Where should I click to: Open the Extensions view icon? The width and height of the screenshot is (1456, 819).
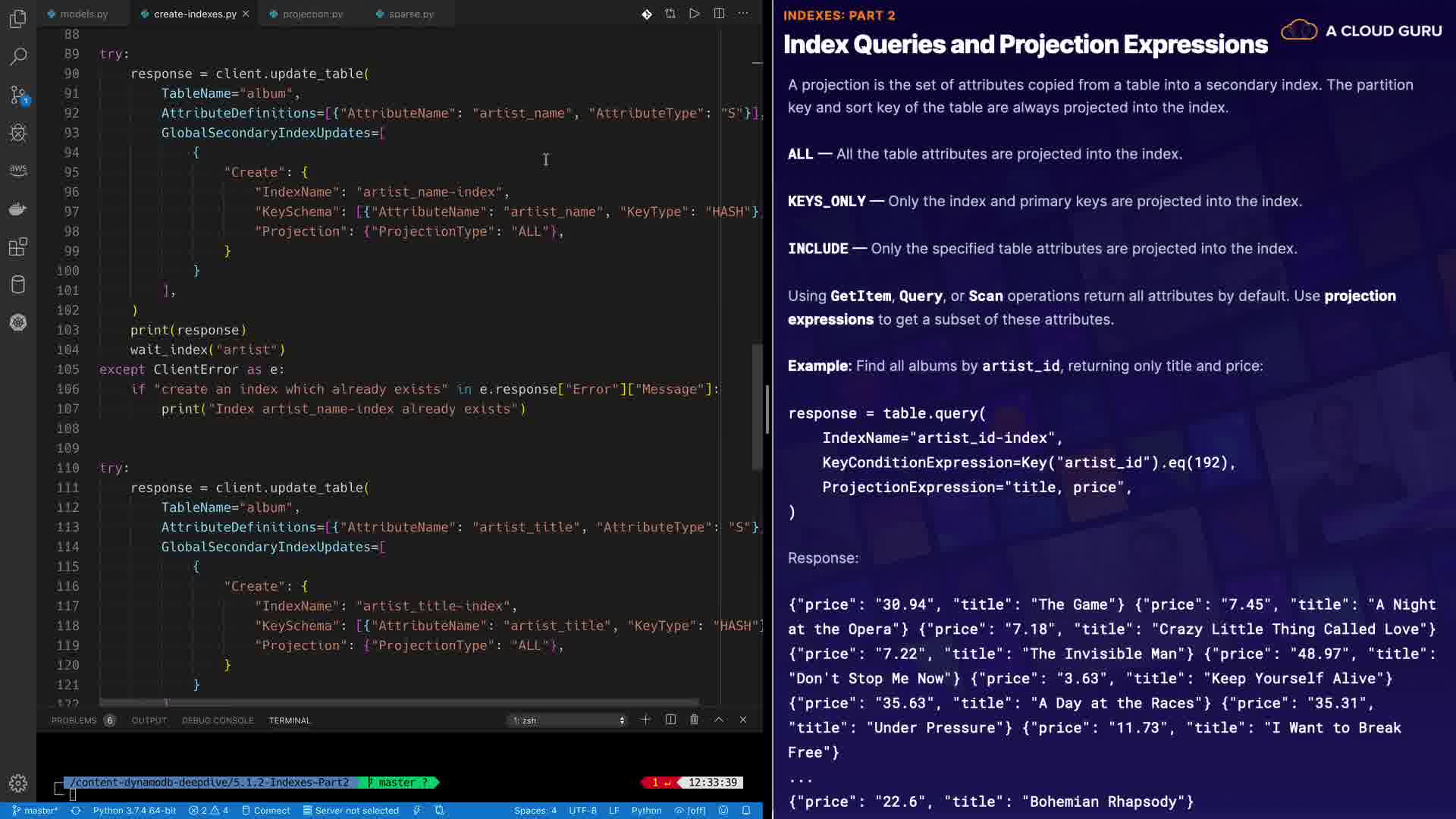point(18,246)
